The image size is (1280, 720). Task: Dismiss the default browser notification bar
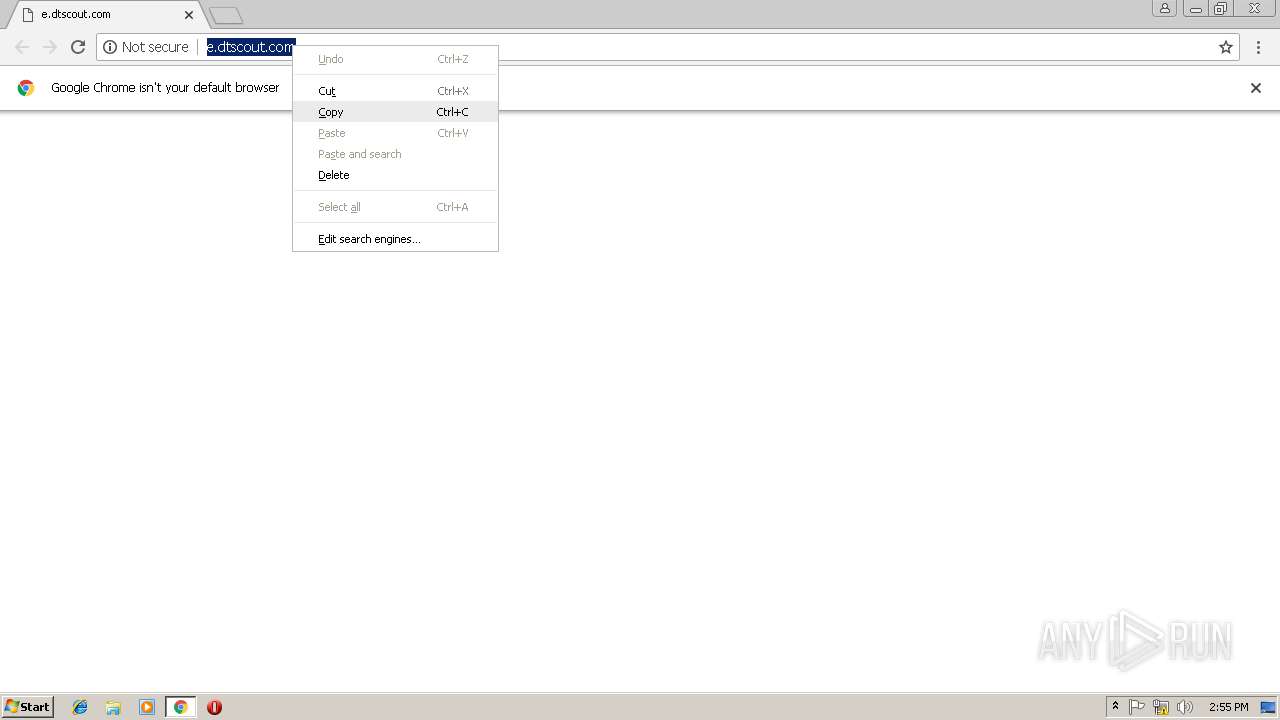tap(1256, 88)
